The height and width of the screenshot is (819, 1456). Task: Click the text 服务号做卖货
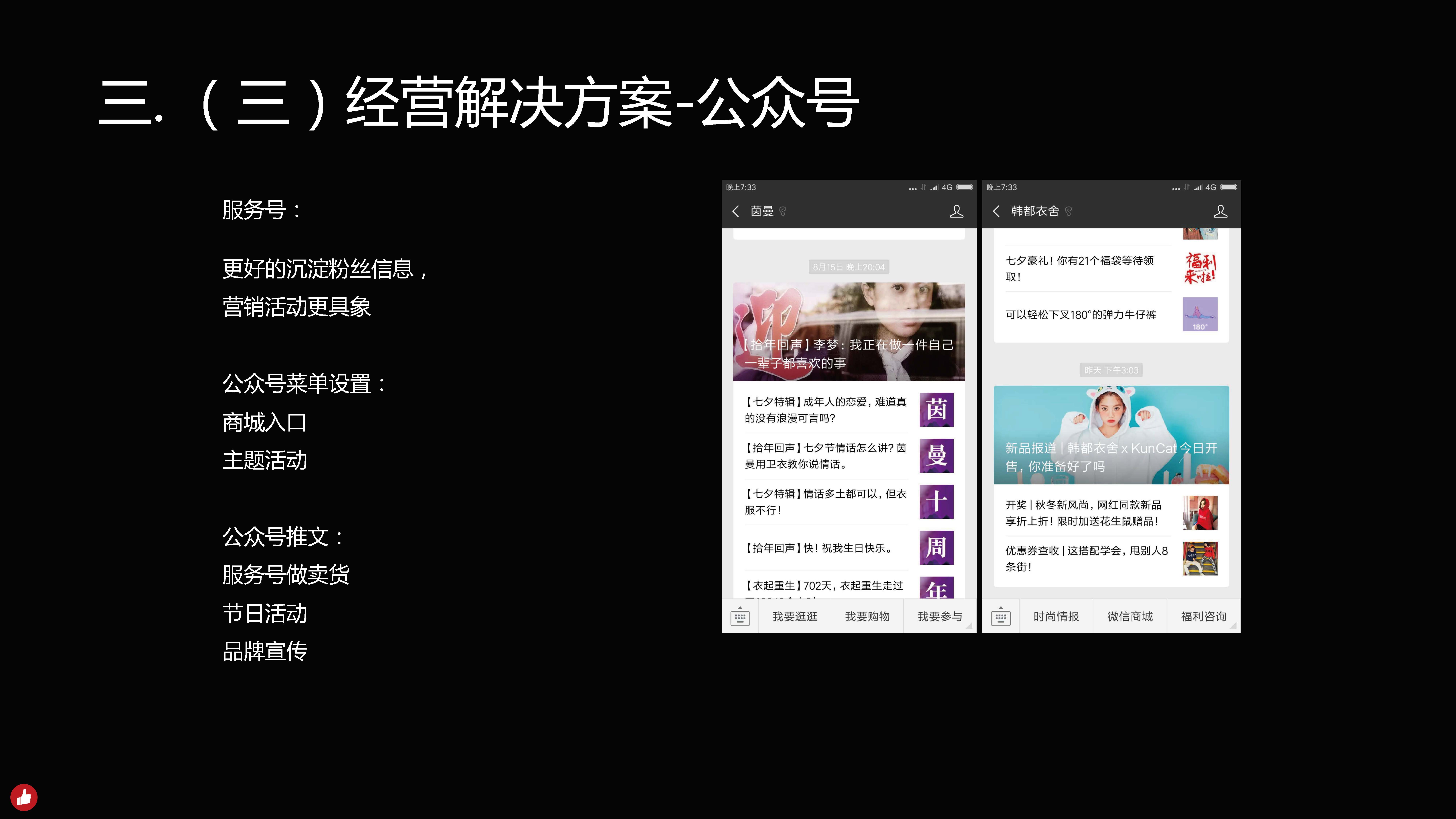(x=286, y=575)
